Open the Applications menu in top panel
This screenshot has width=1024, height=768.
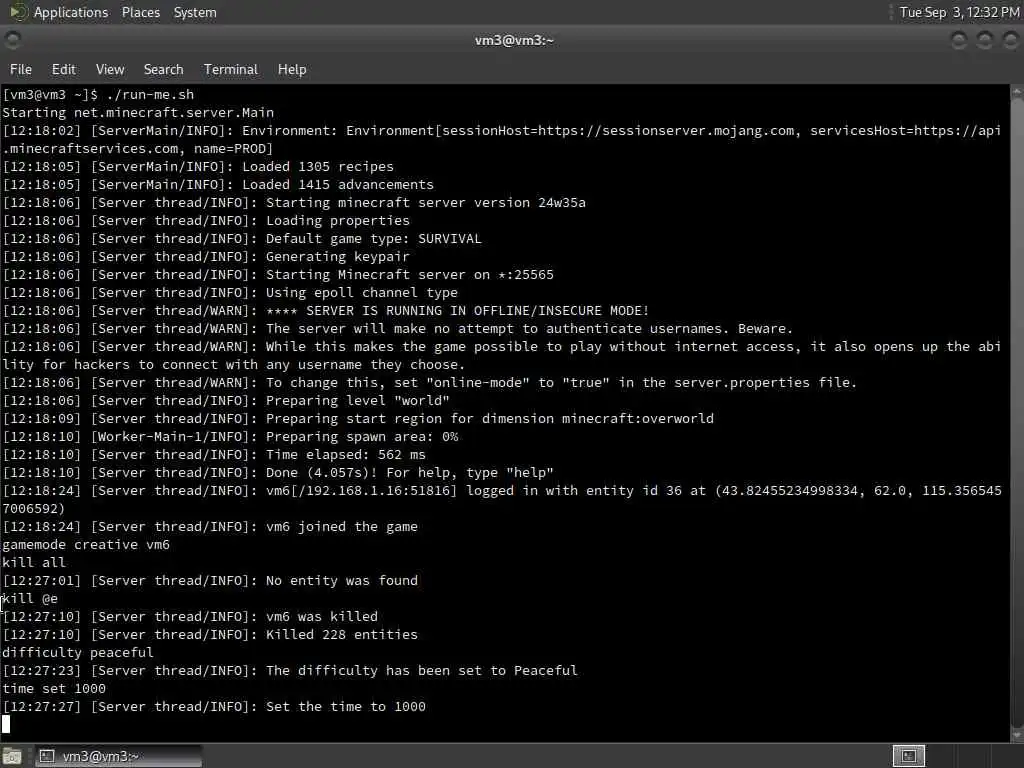pyautogui.click(x=71, y=12)
